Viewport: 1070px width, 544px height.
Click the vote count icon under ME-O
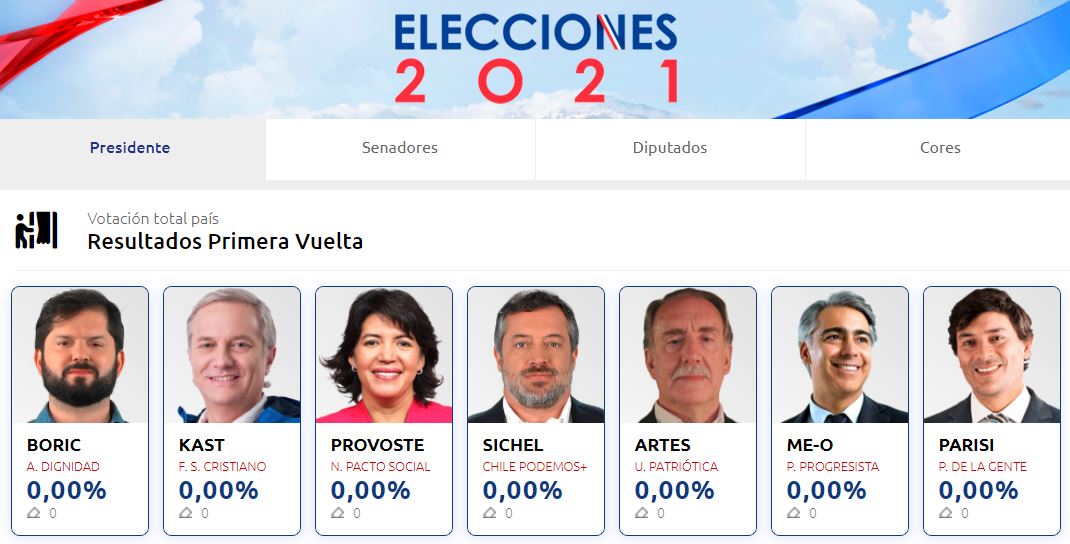coord(793,513)
